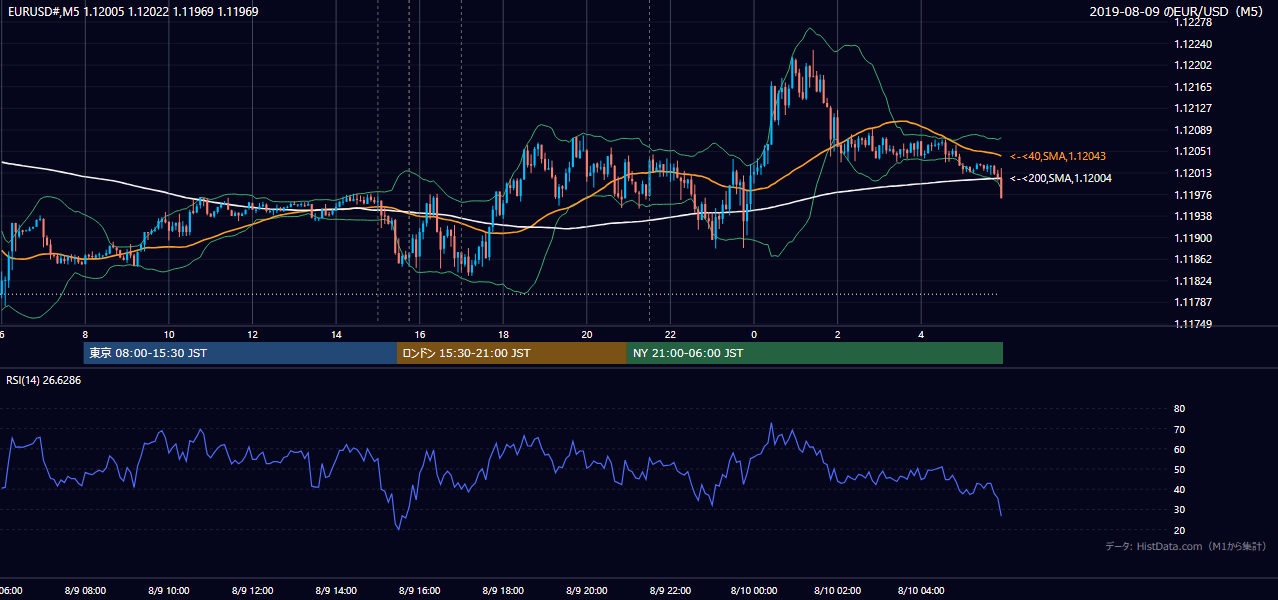Select the NY 21:00-06:00 JST session bar
The height and width of the screenshot is (600, 1278).
coord(815,353)
